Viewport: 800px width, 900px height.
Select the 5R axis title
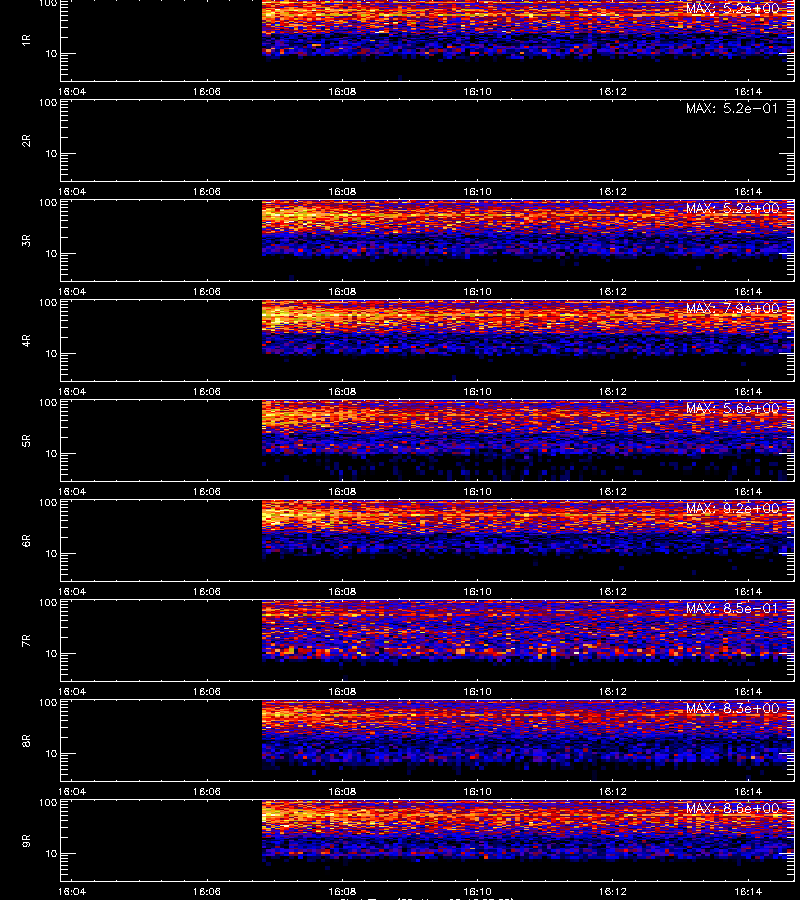click(x=26, y=440)
